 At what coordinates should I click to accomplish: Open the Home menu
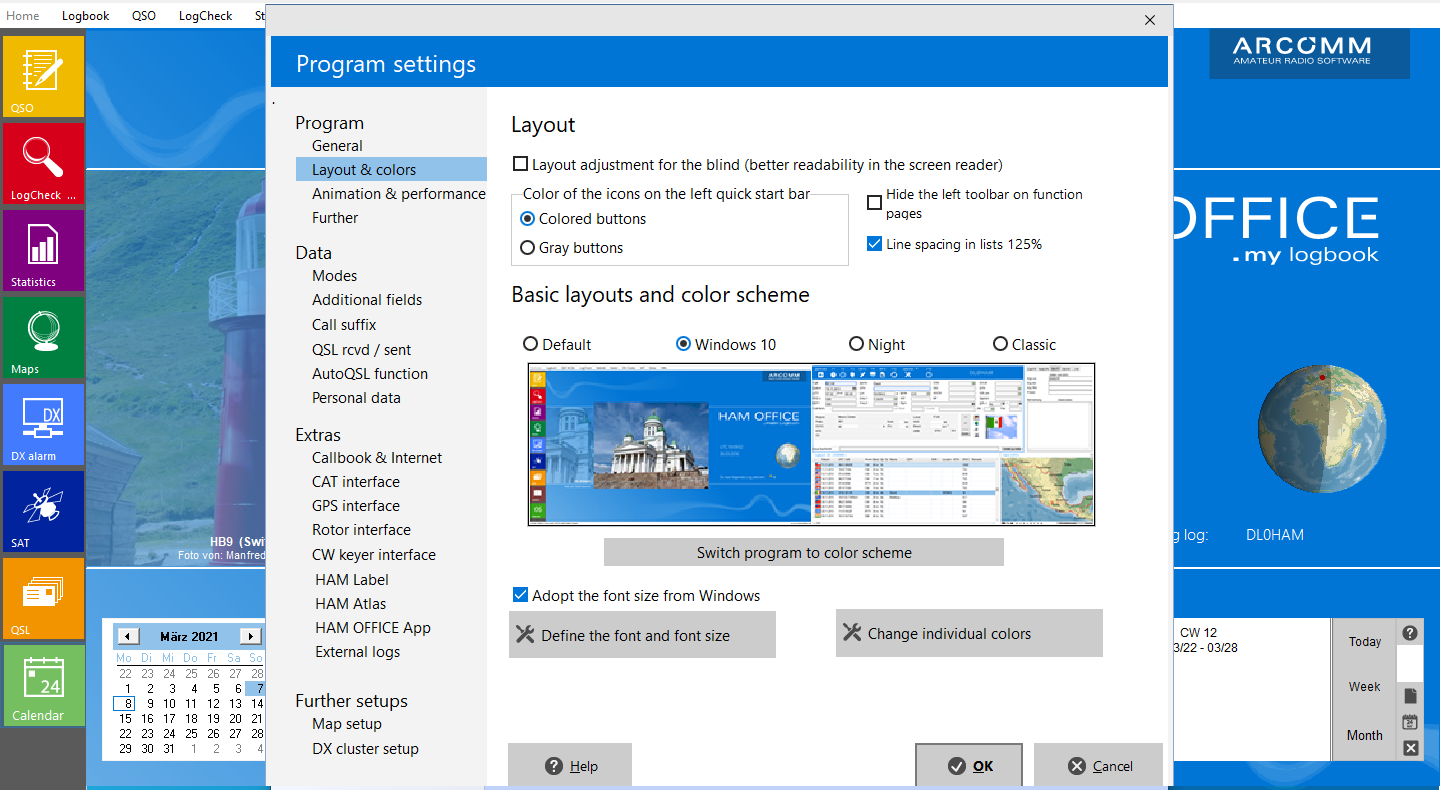(23, 15)
